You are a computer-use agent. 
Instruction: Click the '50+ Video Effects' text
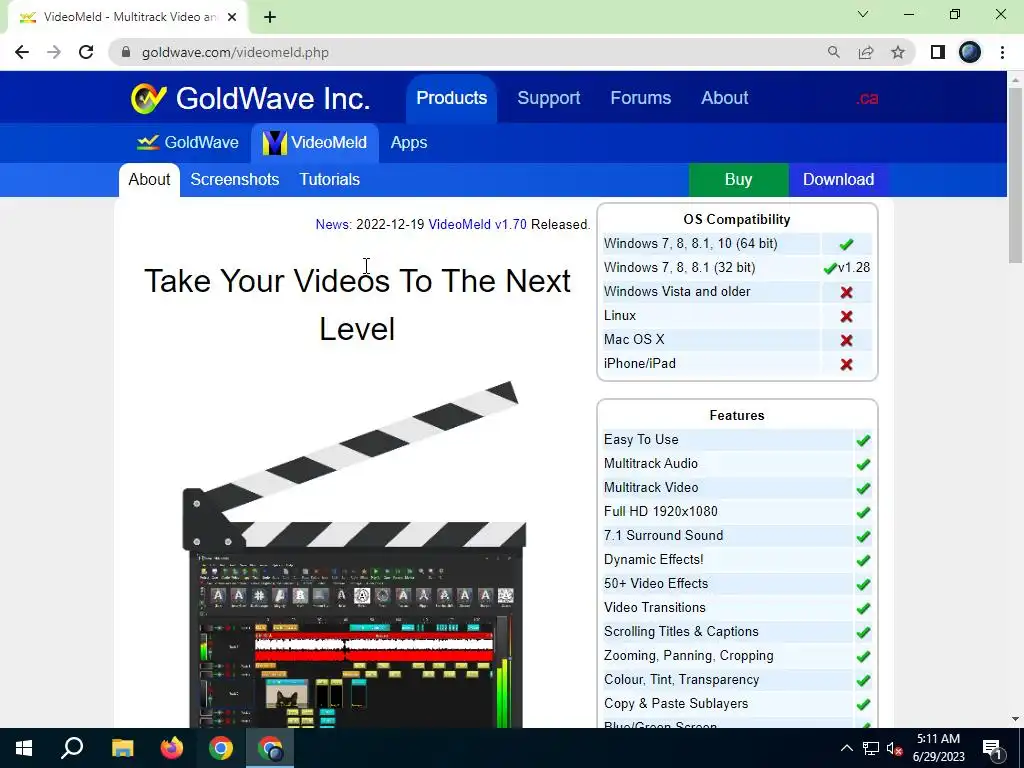point(656,583)
